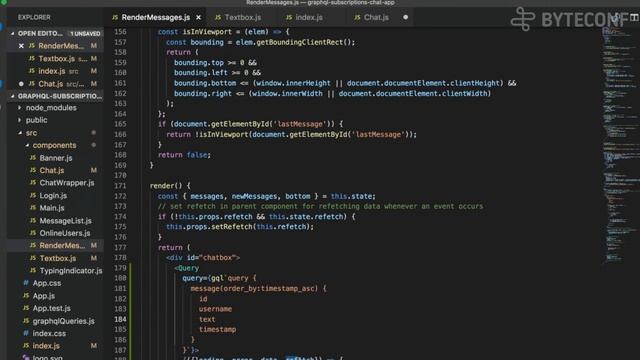
Task: Click CSS hash icon beside App.css
Action: coord(26,283)
